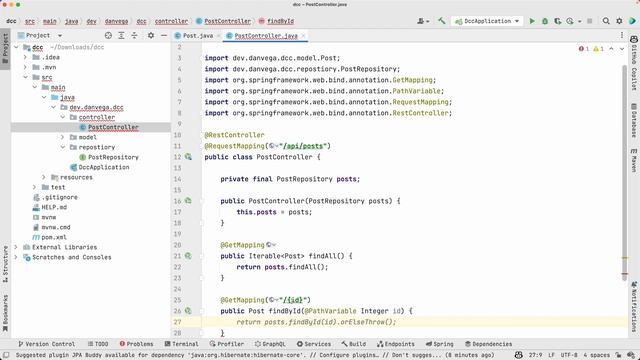This screenshot has height=360, width=640.
Task: Toggle Notifications tool window side button
Action: click(634, 307)
